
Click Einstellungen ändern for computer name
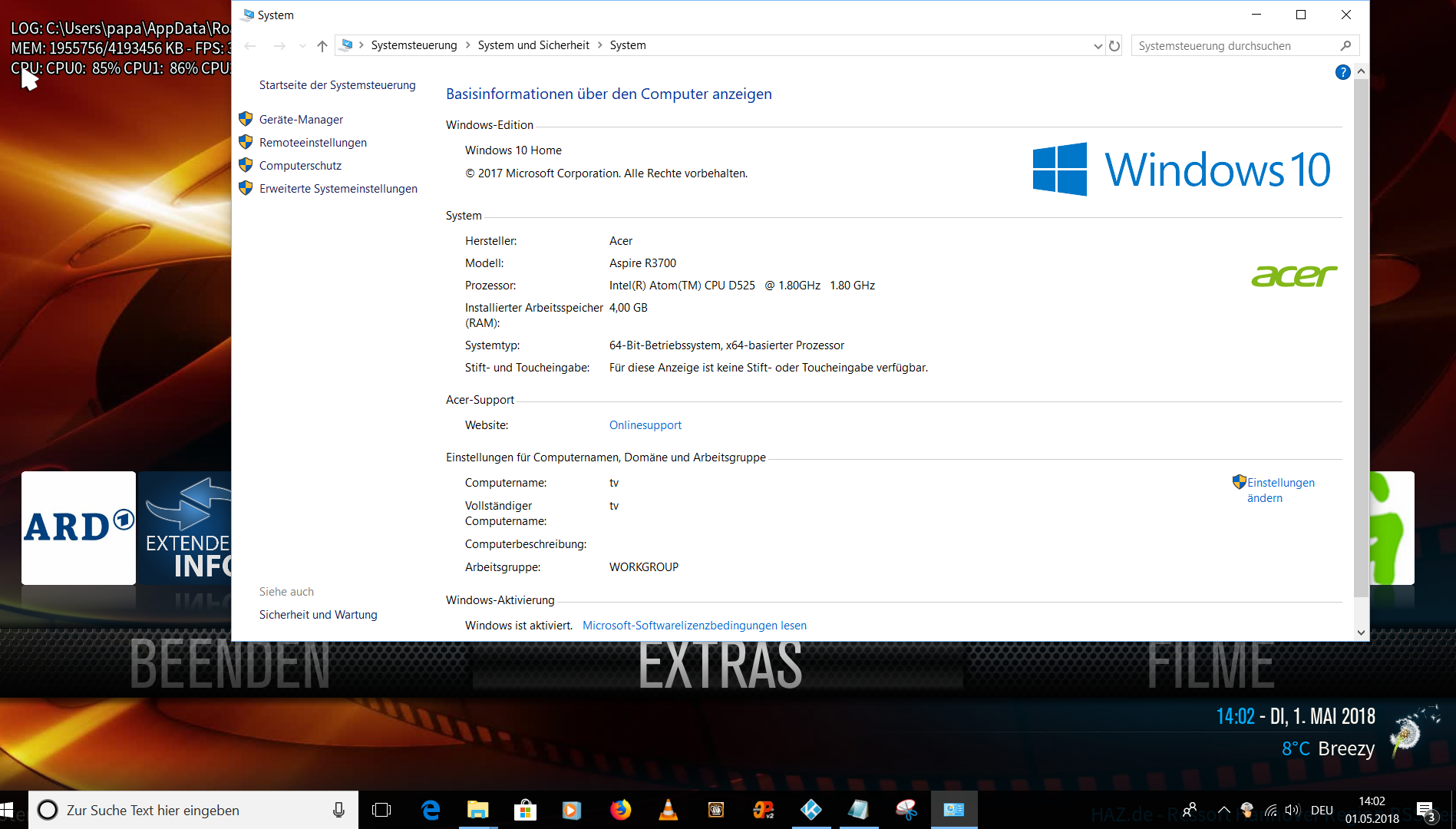click(1280, 490)
